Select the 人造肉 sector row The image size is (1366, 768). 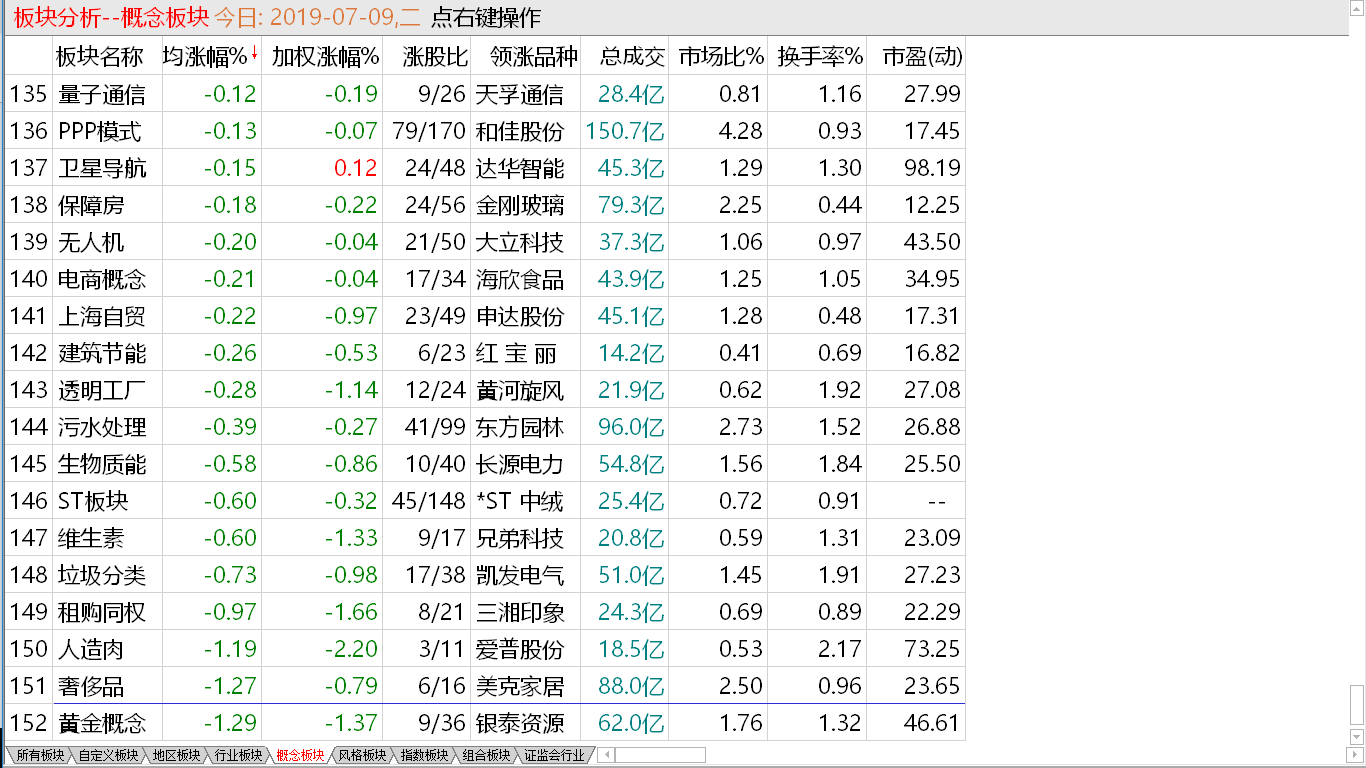[x=485, y=649]
